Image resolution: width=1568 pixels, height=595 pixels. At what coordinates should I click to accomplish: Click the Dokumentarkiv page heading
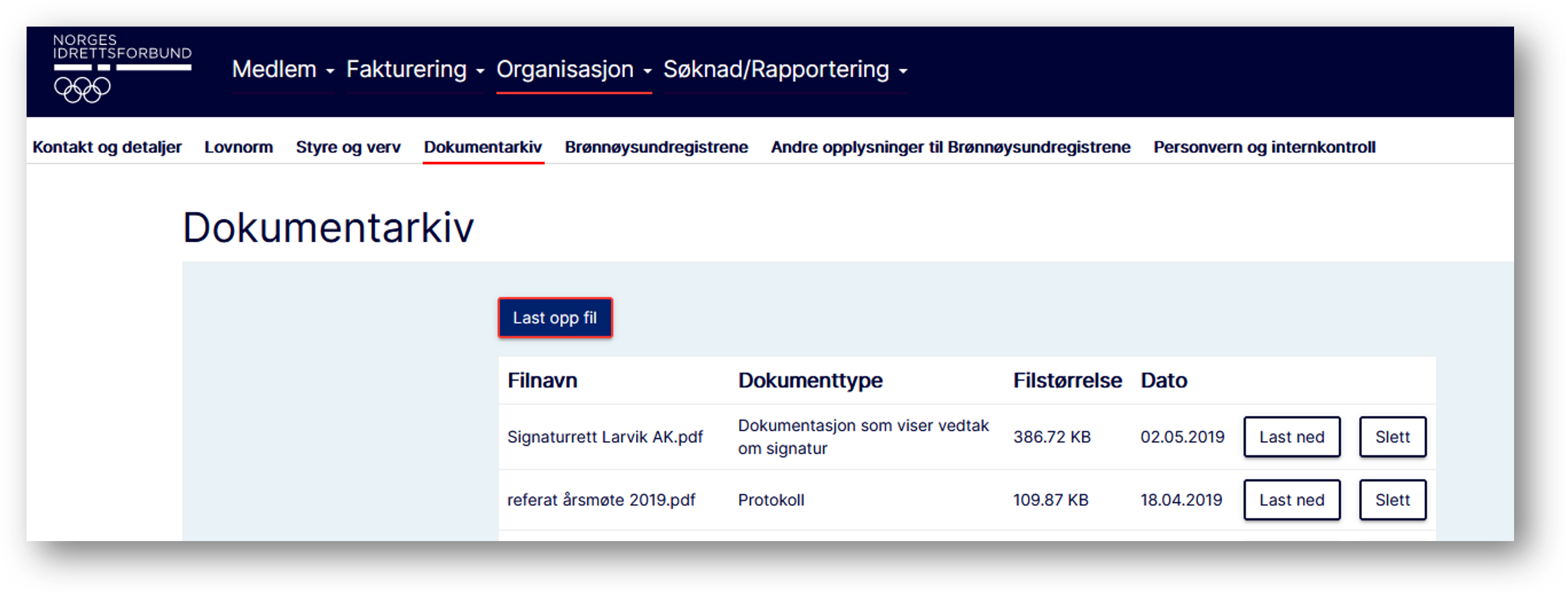pos(328,228)
